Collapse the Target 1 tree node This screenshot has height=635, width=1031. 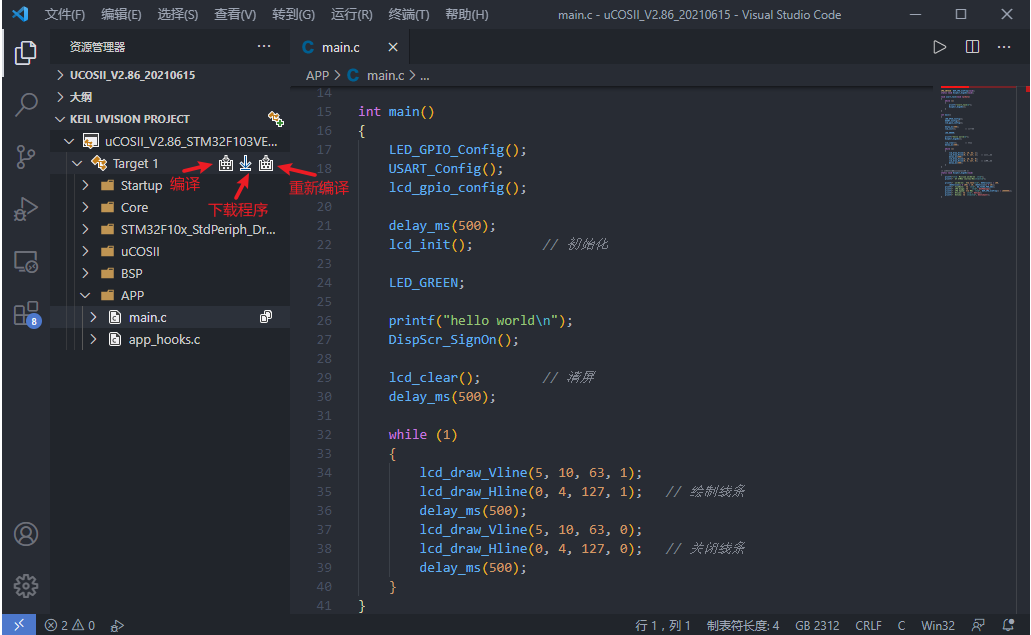tap(77, 163)
